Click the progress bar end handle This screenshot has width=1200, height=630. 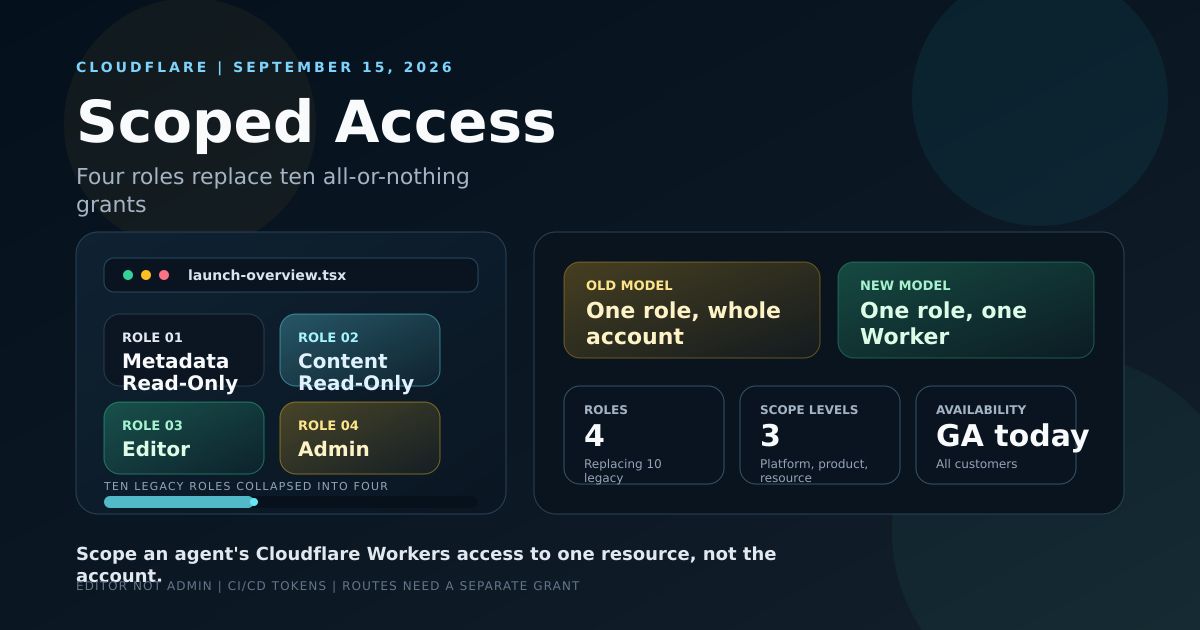[x=254, y=502]
